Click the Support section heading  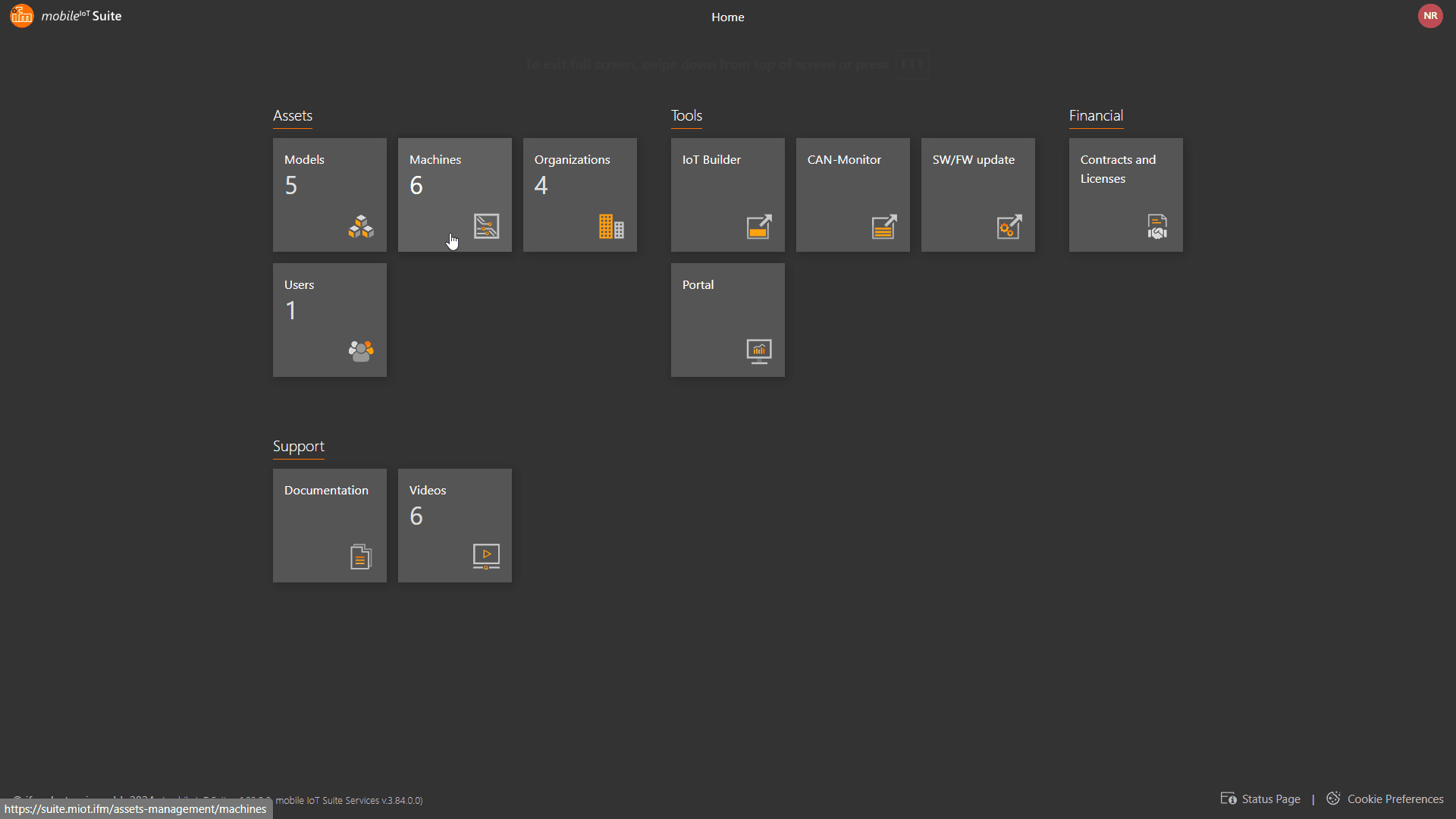pos(298,446)
